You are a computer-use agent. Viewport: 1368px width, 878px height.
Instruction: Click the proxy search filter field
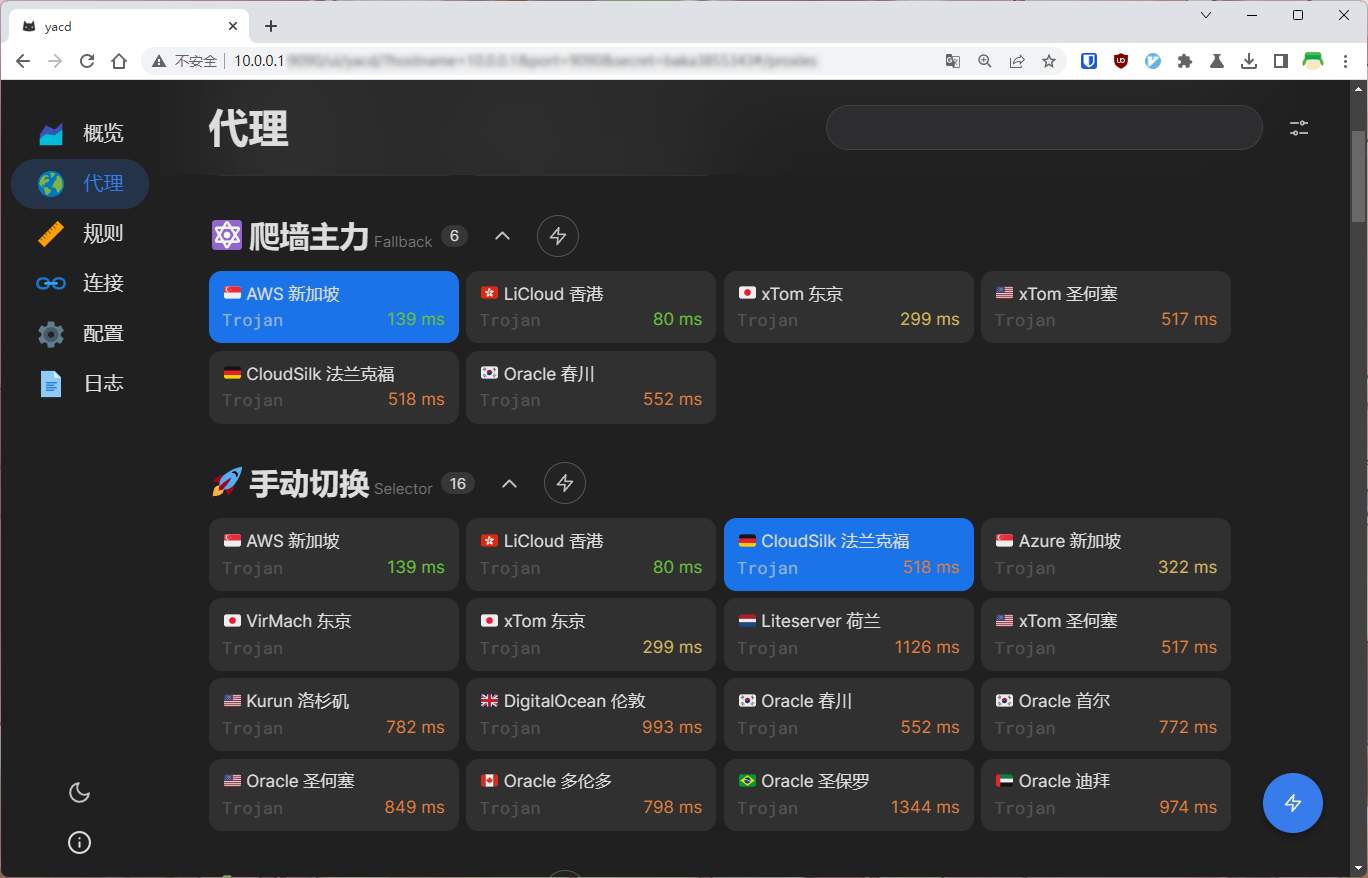click(1043, 128)
